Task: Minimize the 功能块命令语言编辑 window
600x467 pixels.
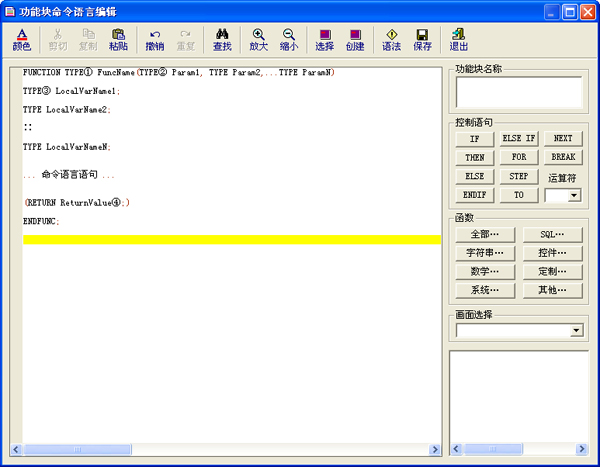Action: pos(551,12)
